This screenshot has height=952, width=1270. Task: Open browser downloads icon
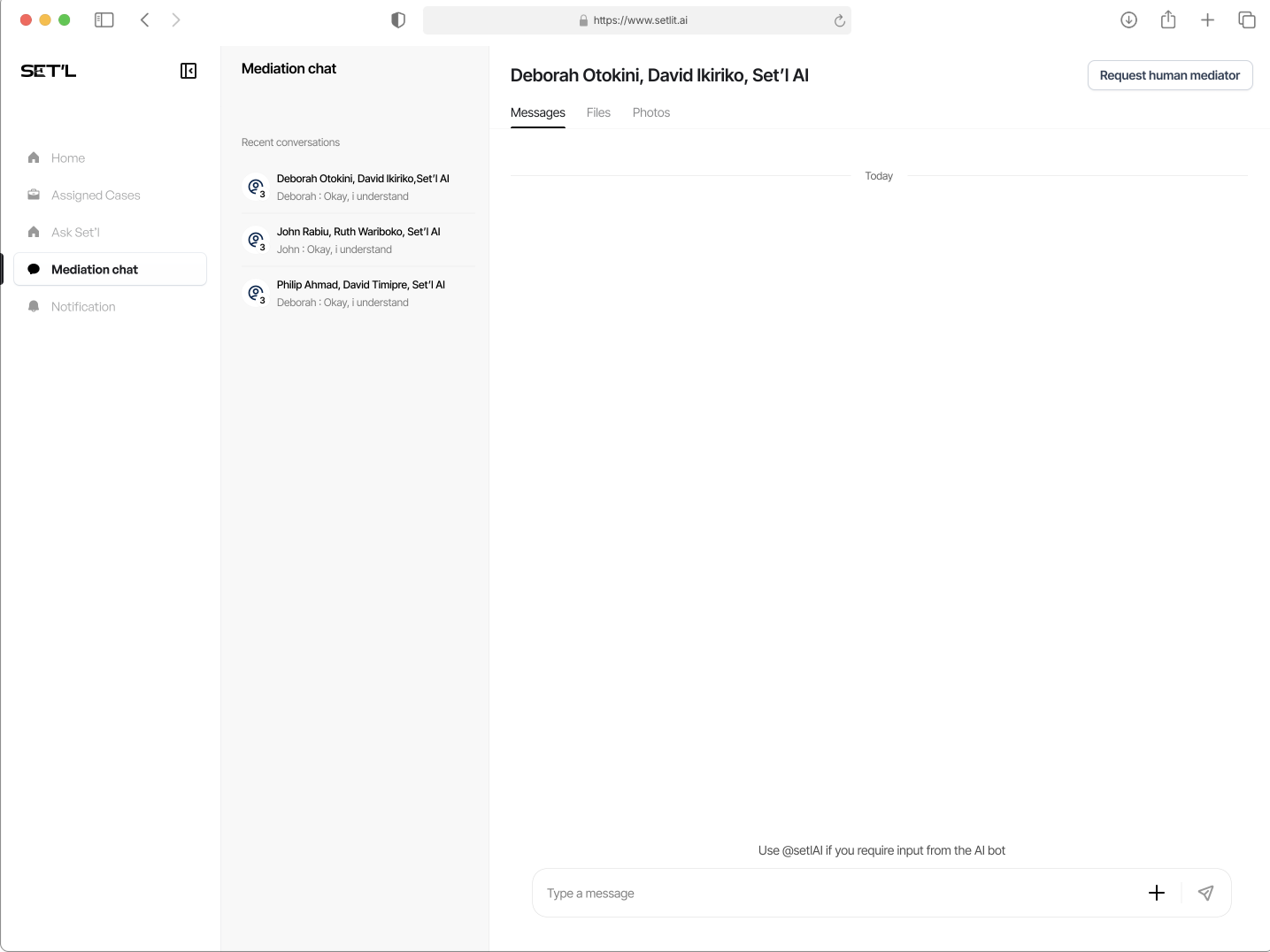point(1128,20)
